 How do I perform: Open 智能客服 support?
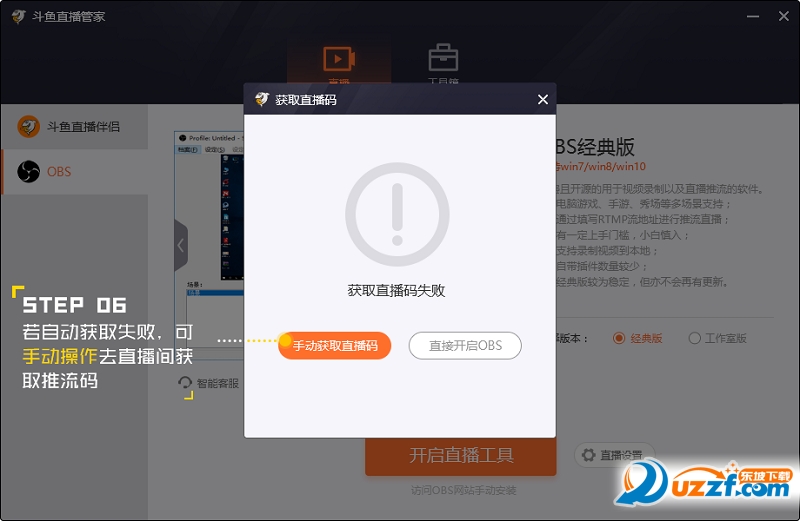coord(209,383)
